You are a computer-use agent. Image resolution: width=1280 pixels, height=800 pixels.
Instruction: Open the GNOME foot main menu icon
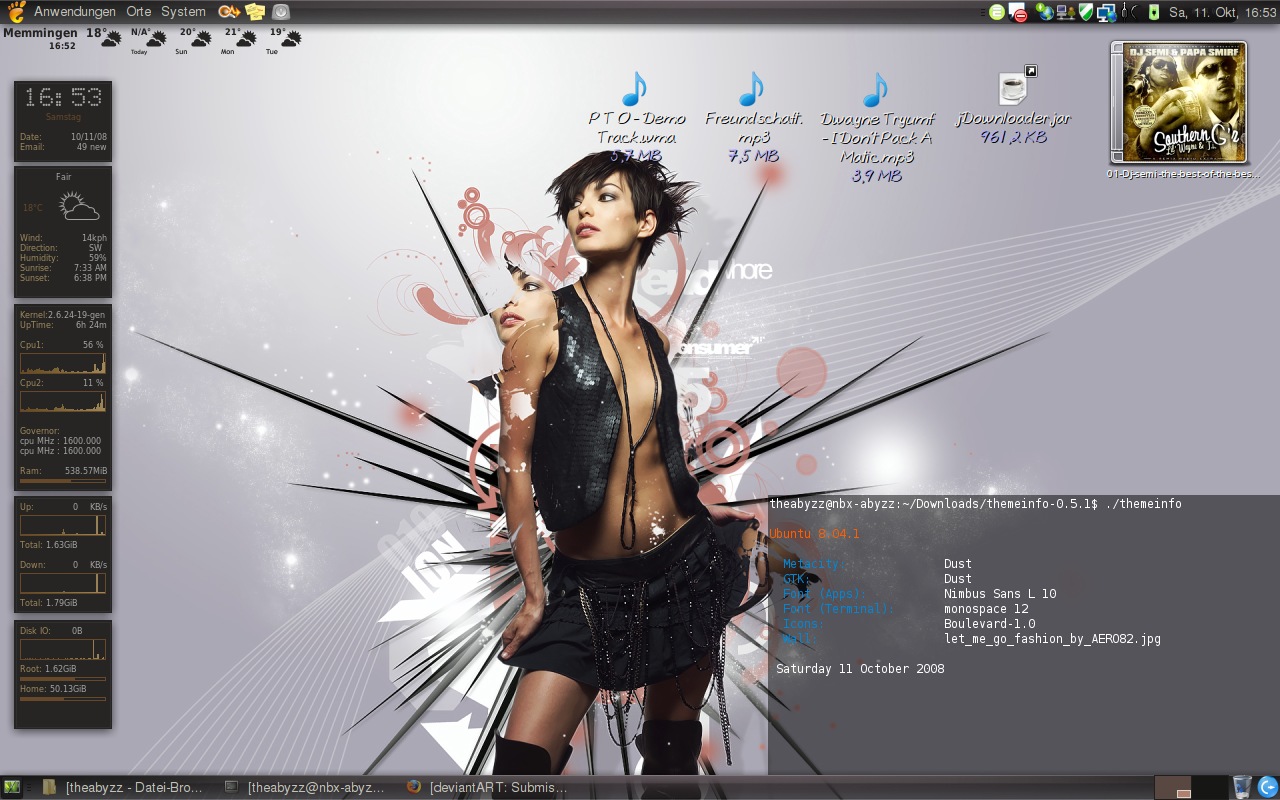coord(17,12)
